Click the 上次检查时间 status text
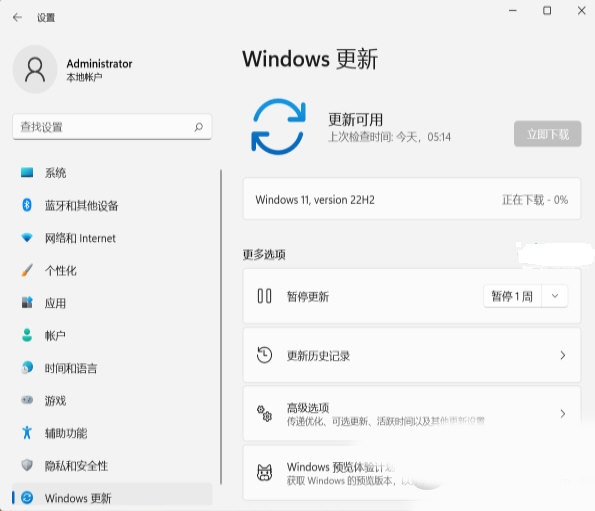The image size is (595, 511). click(x=389, y=137)
